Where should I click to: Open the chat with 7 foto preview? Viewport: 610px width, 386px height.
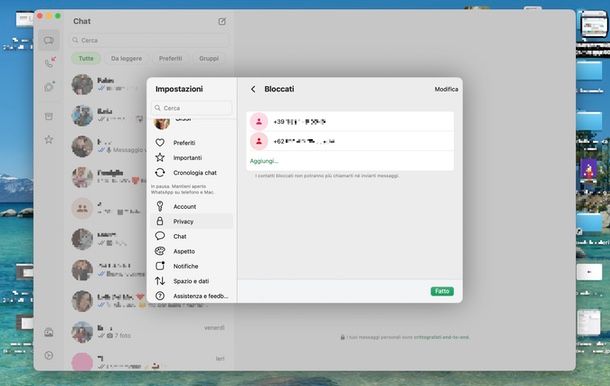(149, 332)
